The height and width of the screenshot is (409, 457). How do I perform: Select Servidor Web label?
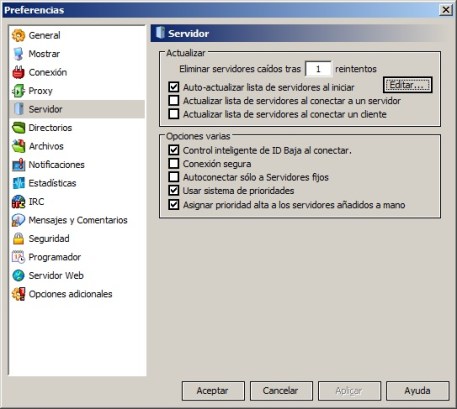pyautogui.click(x=56, y=276)
